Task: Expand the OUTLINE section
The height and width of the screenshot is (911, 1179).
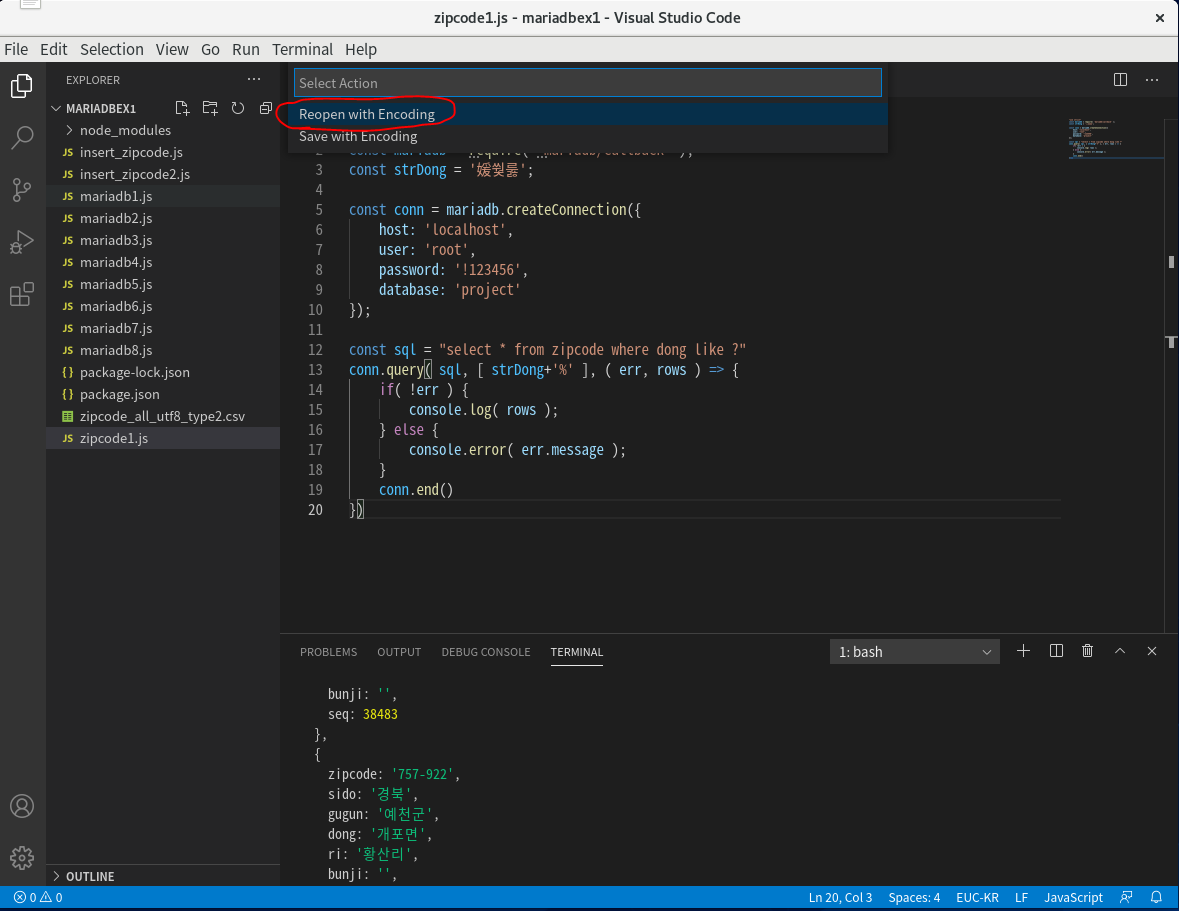Action: coord(163,876)
